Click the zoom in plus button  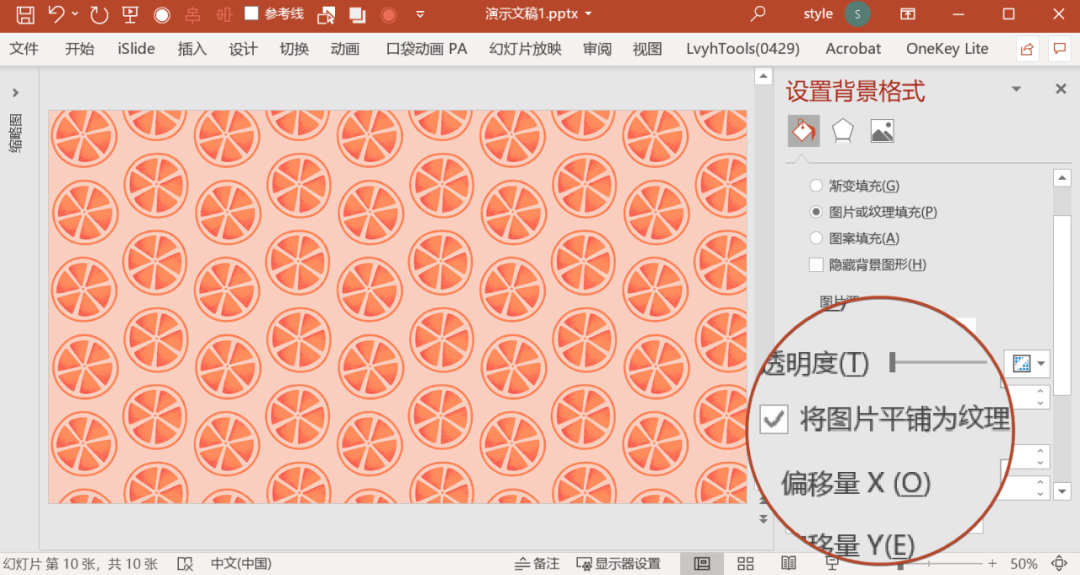click(x=992, y=564)
